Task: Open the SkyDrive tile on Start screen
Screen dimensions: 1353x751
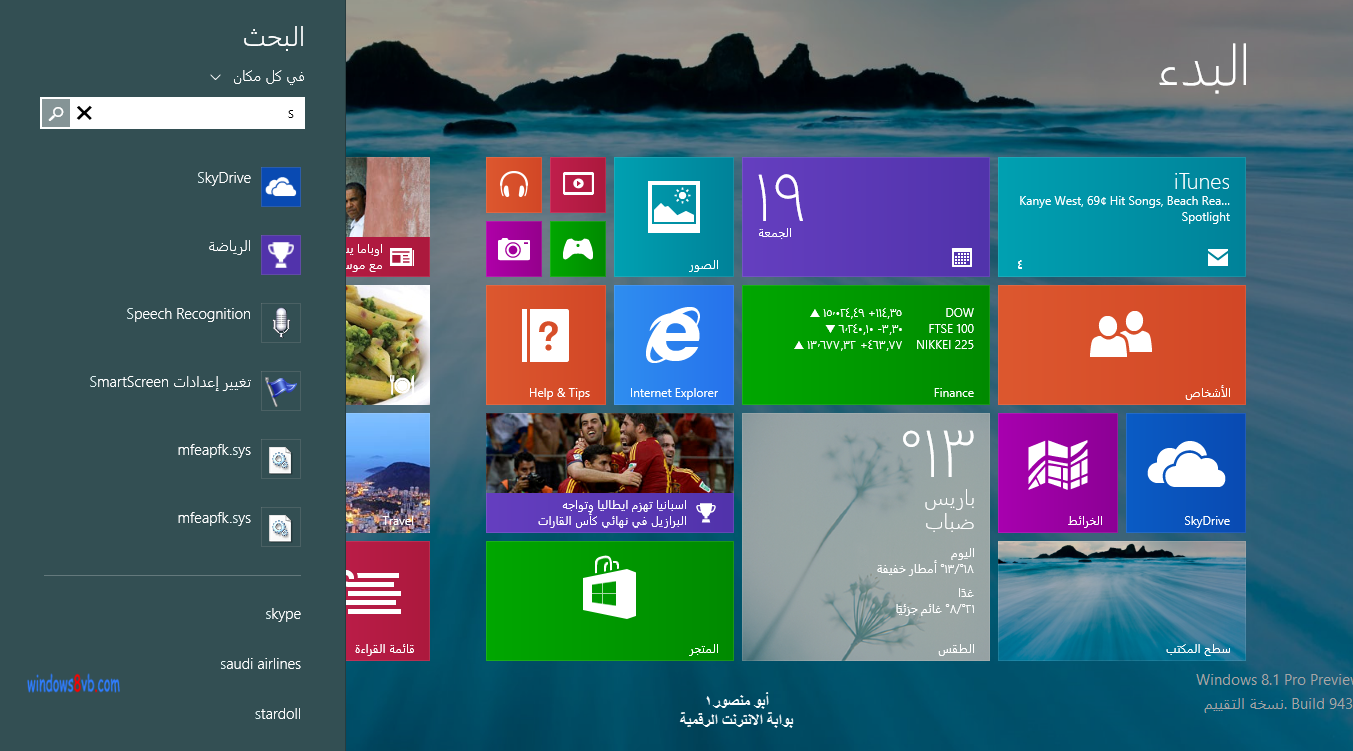Action: coord(1185,473)
